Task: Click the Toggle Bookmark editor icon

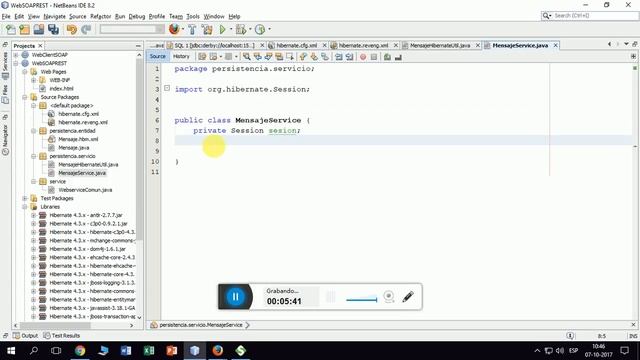Action: (325, 57)
